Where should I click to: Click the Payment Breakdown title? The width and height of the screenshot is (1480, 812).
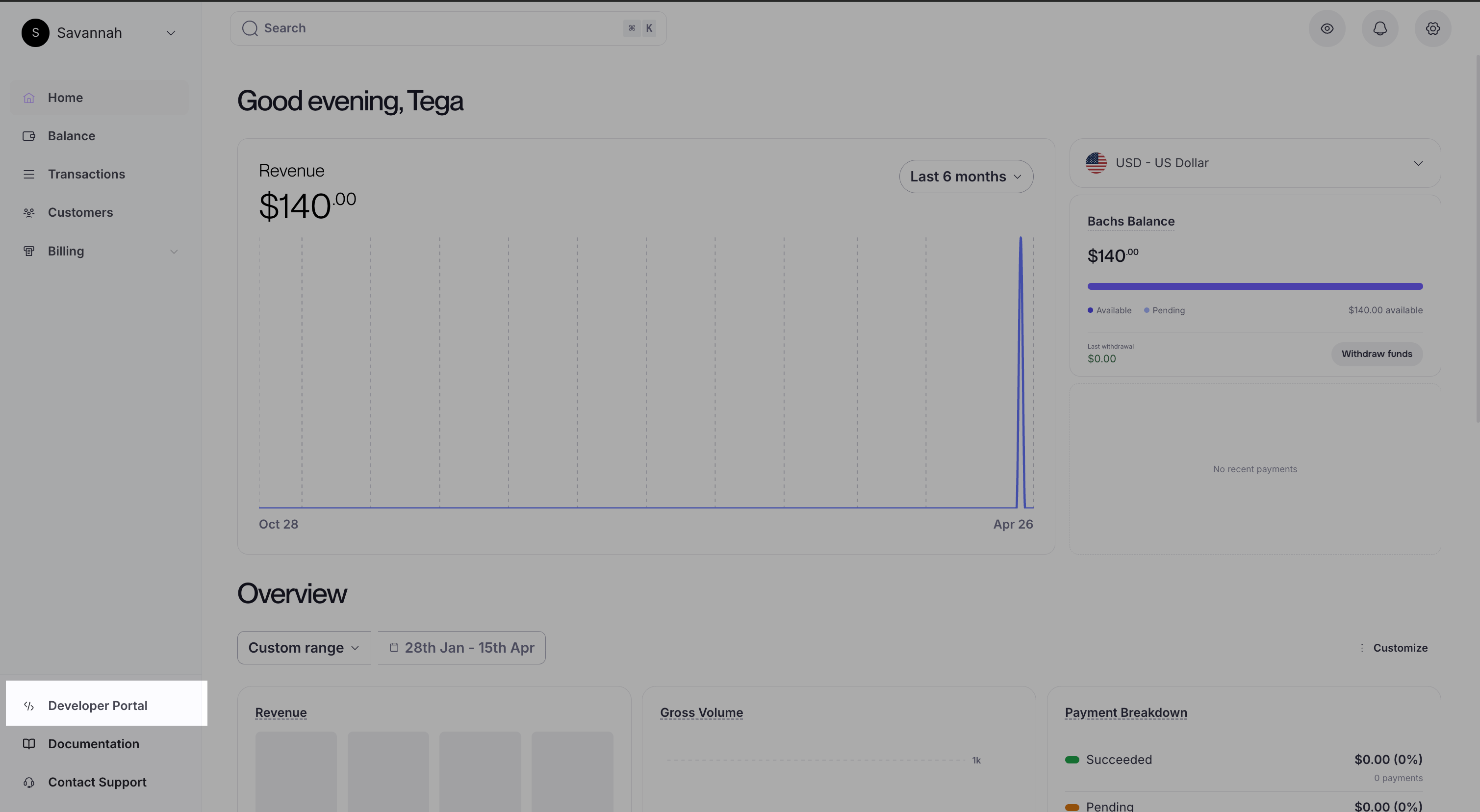tap(1125, 712)
